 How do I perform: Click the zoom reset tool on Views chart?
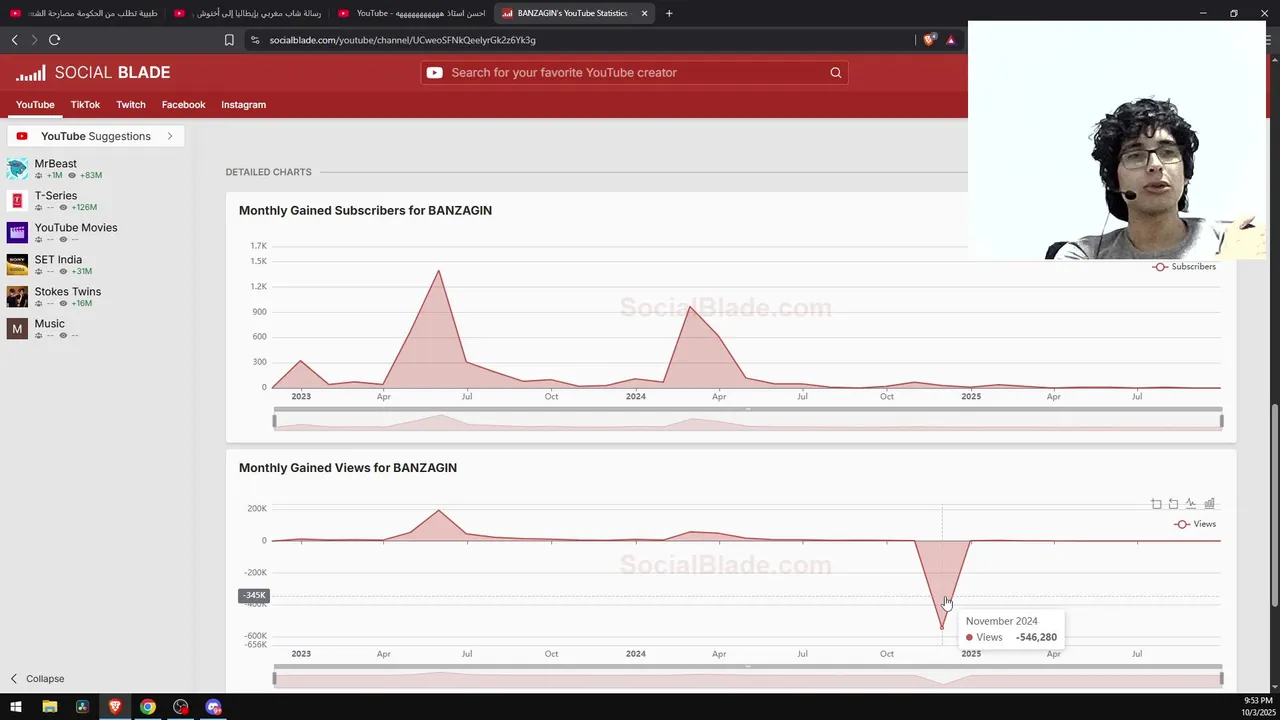1173,504
